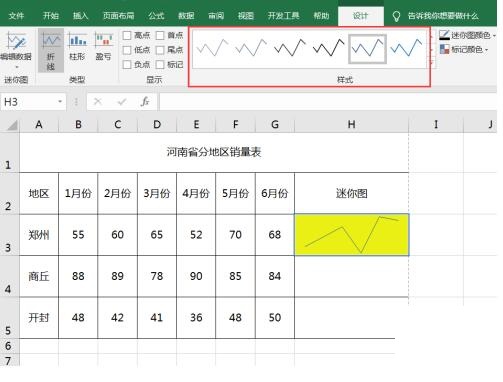Switch to the Help (帮助) tab
This screenshot has width=503, height=382.
(321, 16)
